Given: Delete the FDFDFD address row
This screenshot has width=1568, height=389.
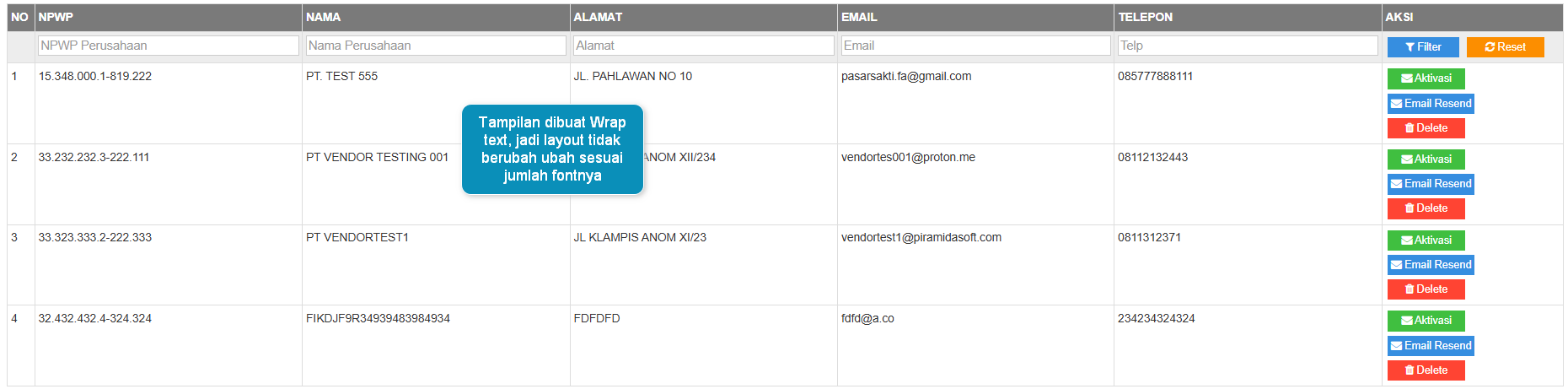Looking at the screenshot, I should pos(1426,370).
